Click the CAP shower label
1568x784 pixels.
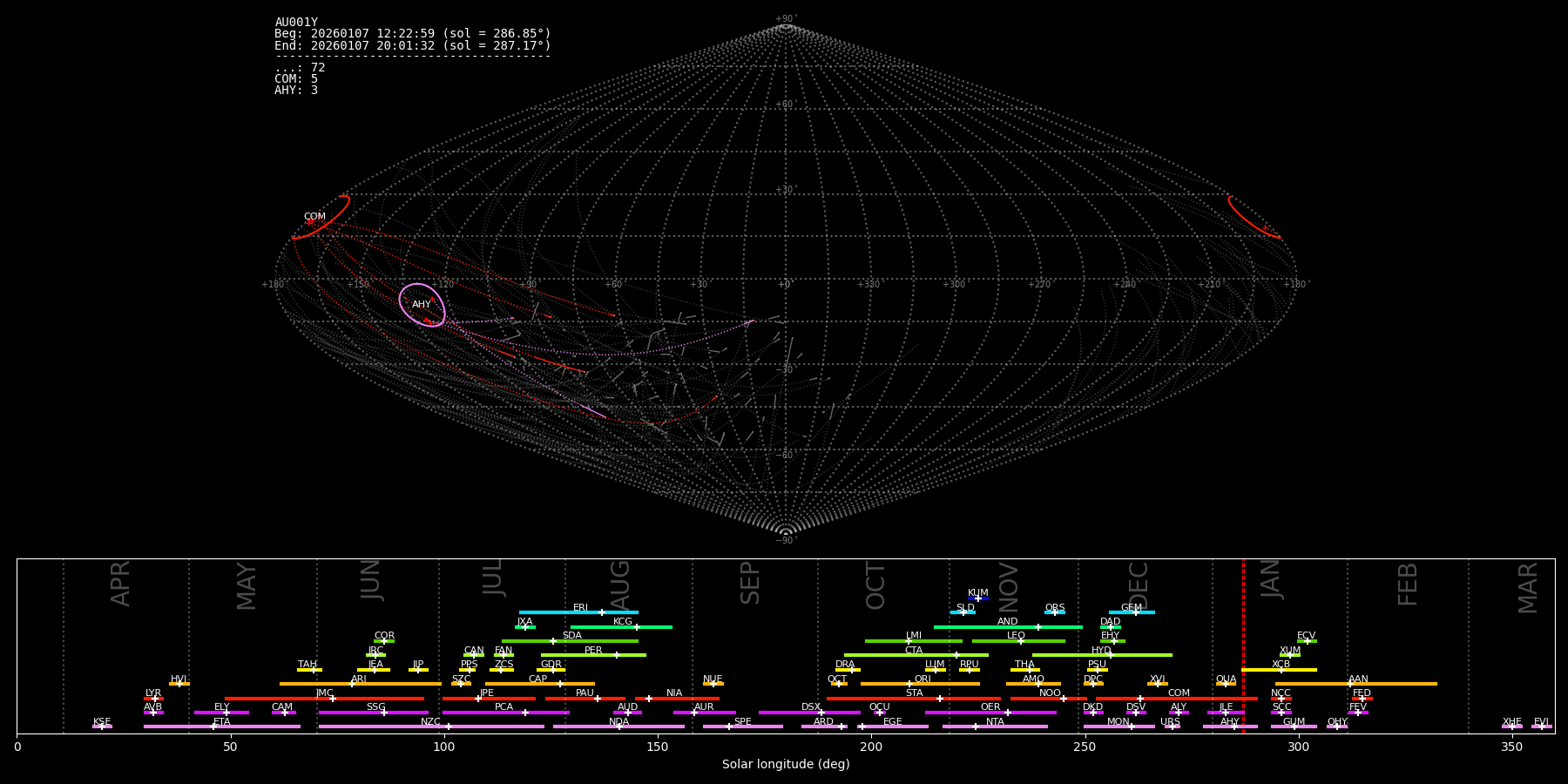(538, 679)
